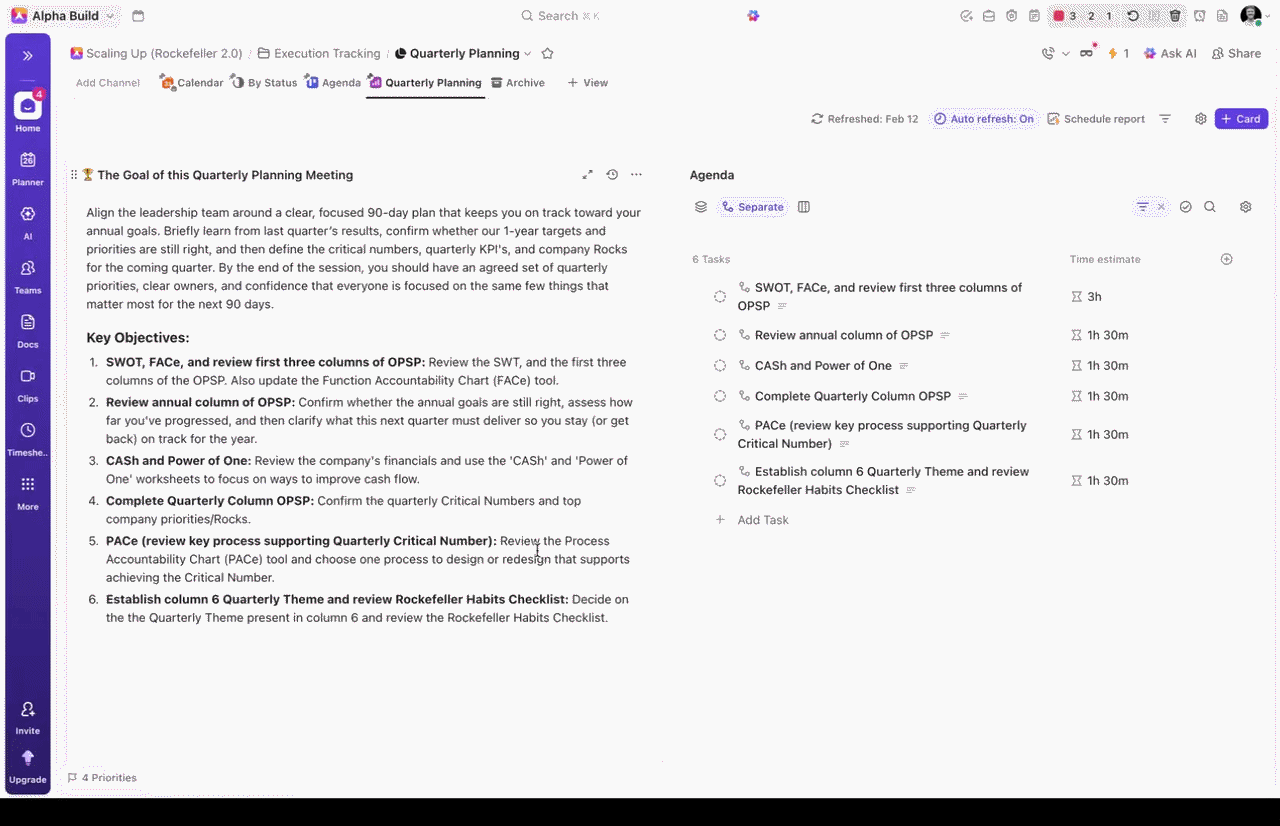Click the Search field in top bar
This screenshot has width=1280, height=826.
560,16
